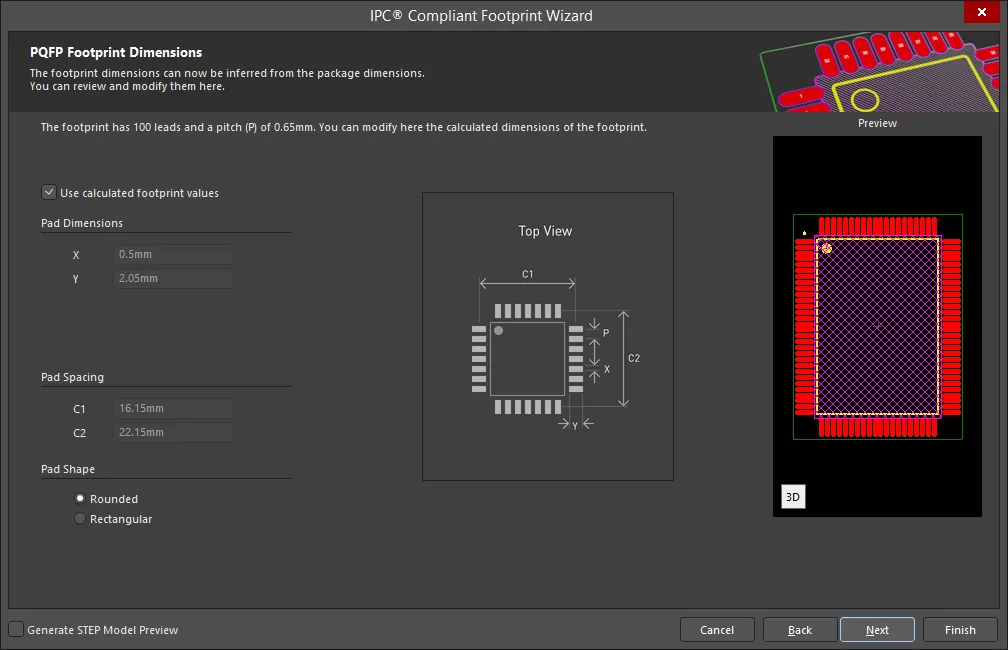Click the Pad Dimensions heading
This screenshot has height=650, width=1008.
[82, 223]
